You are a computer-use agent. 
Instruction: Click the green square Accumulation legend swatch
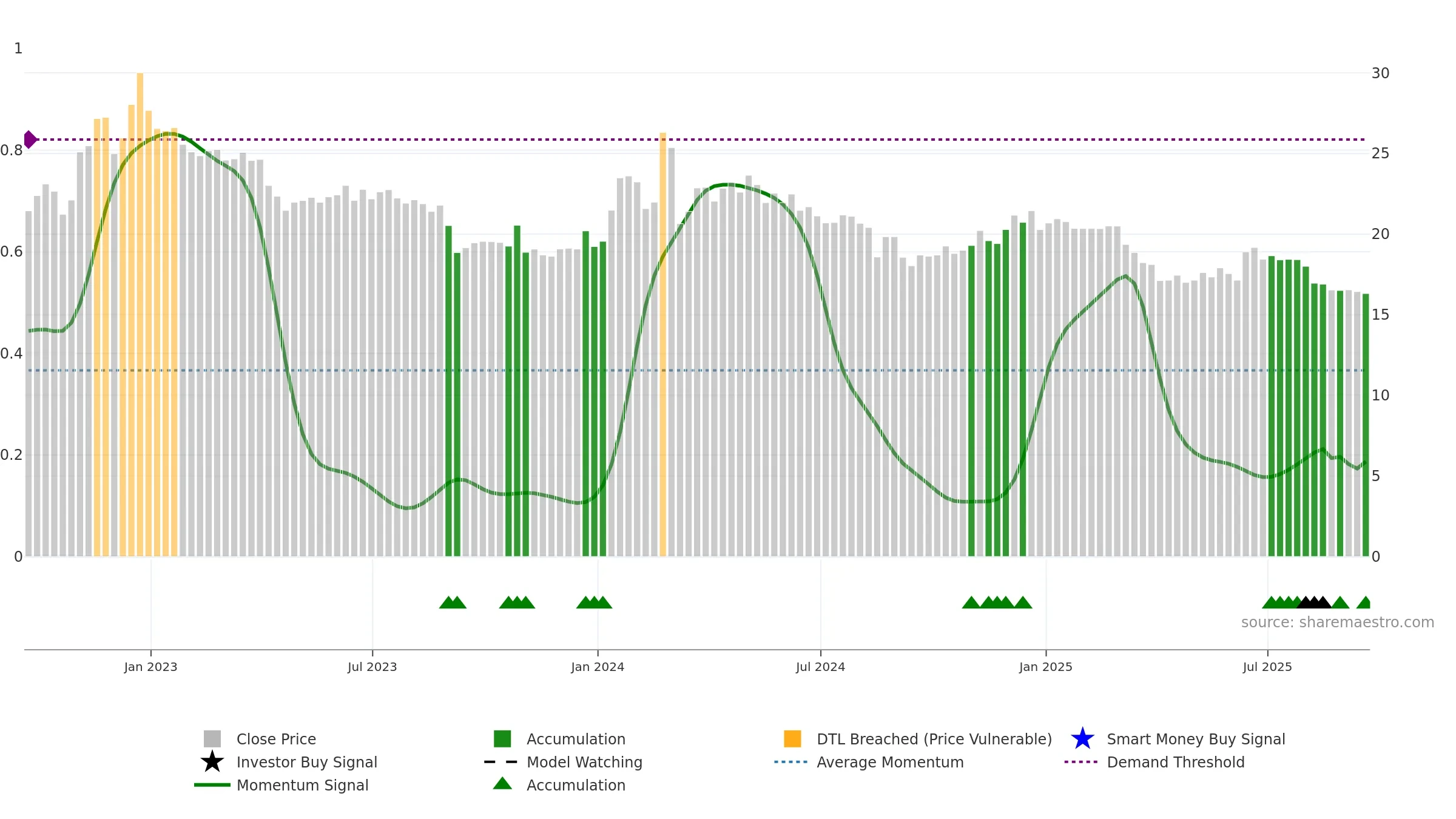click(502, 739)
